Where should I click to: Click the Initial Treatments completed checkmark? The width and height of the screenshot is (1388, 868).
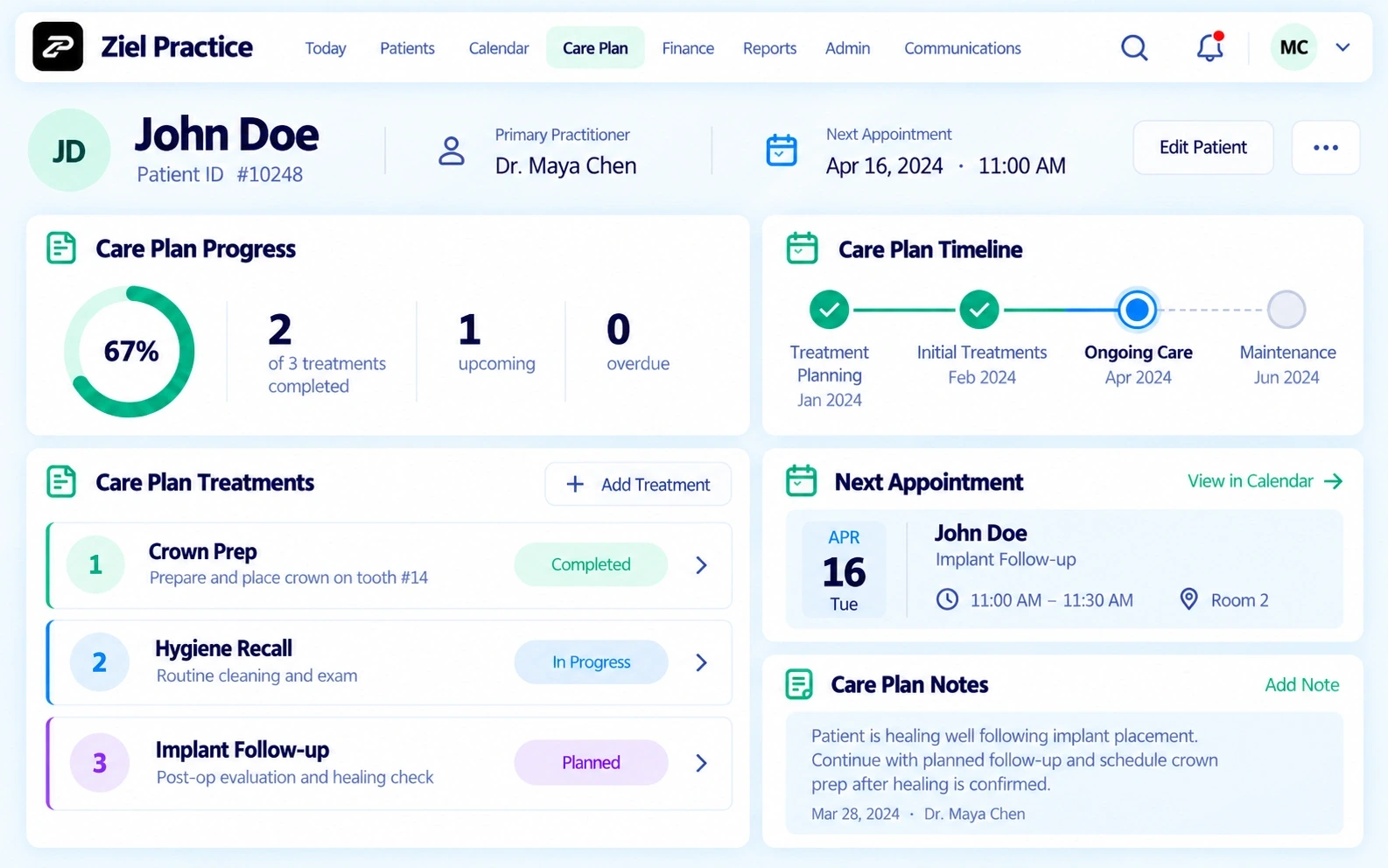pyautogui.click(x=979, y=310)
